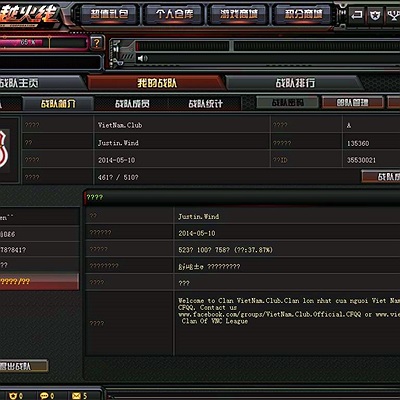Click the 退出战队 button at bottom left

pyautogui.click(x=20, y=366)
